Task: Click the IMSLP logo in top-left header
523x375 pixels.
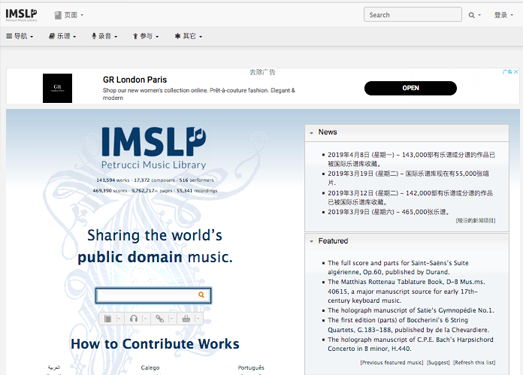Action: tap(21, 15)
